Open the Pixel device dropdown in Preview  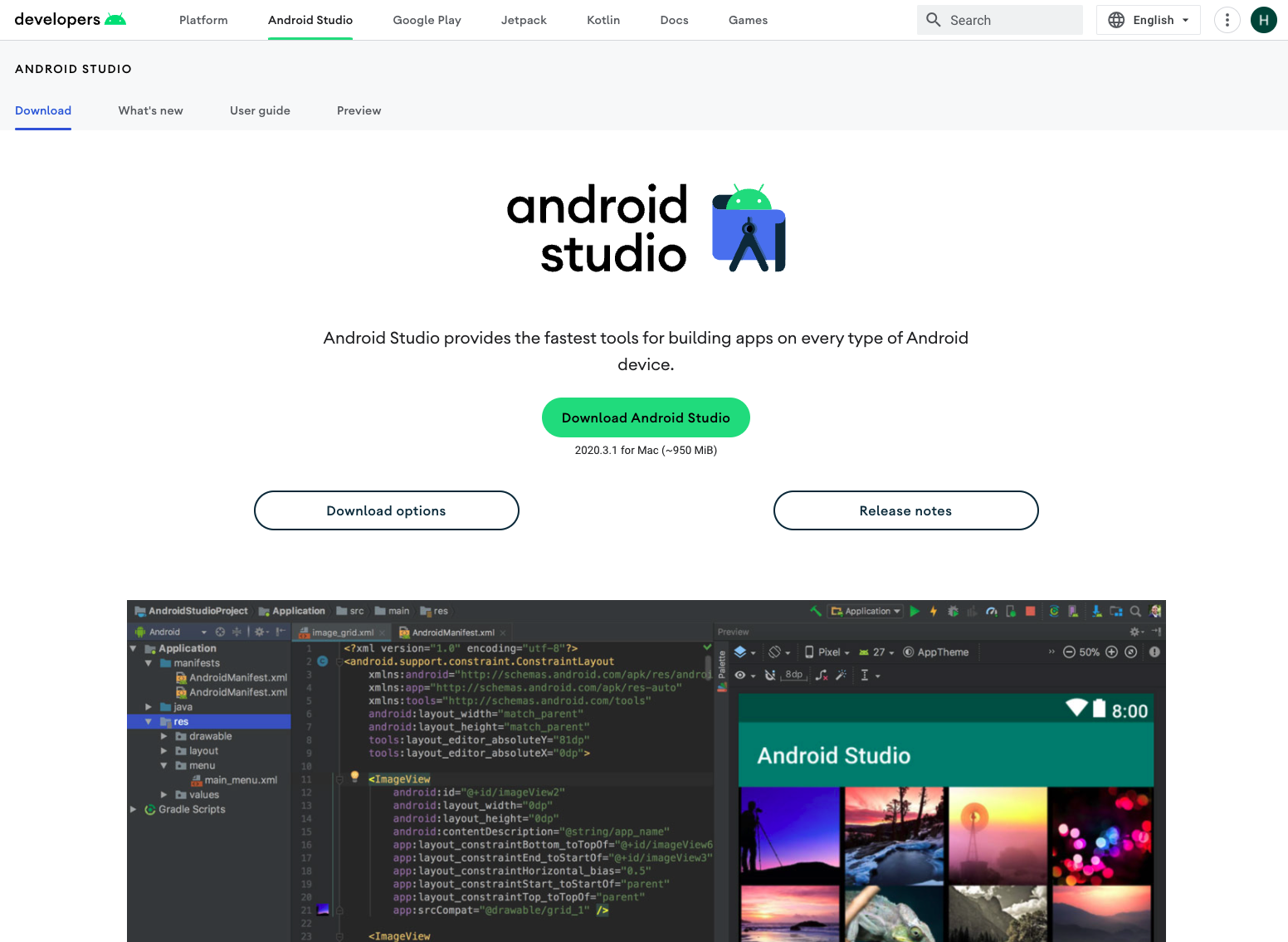pos(827,652)
